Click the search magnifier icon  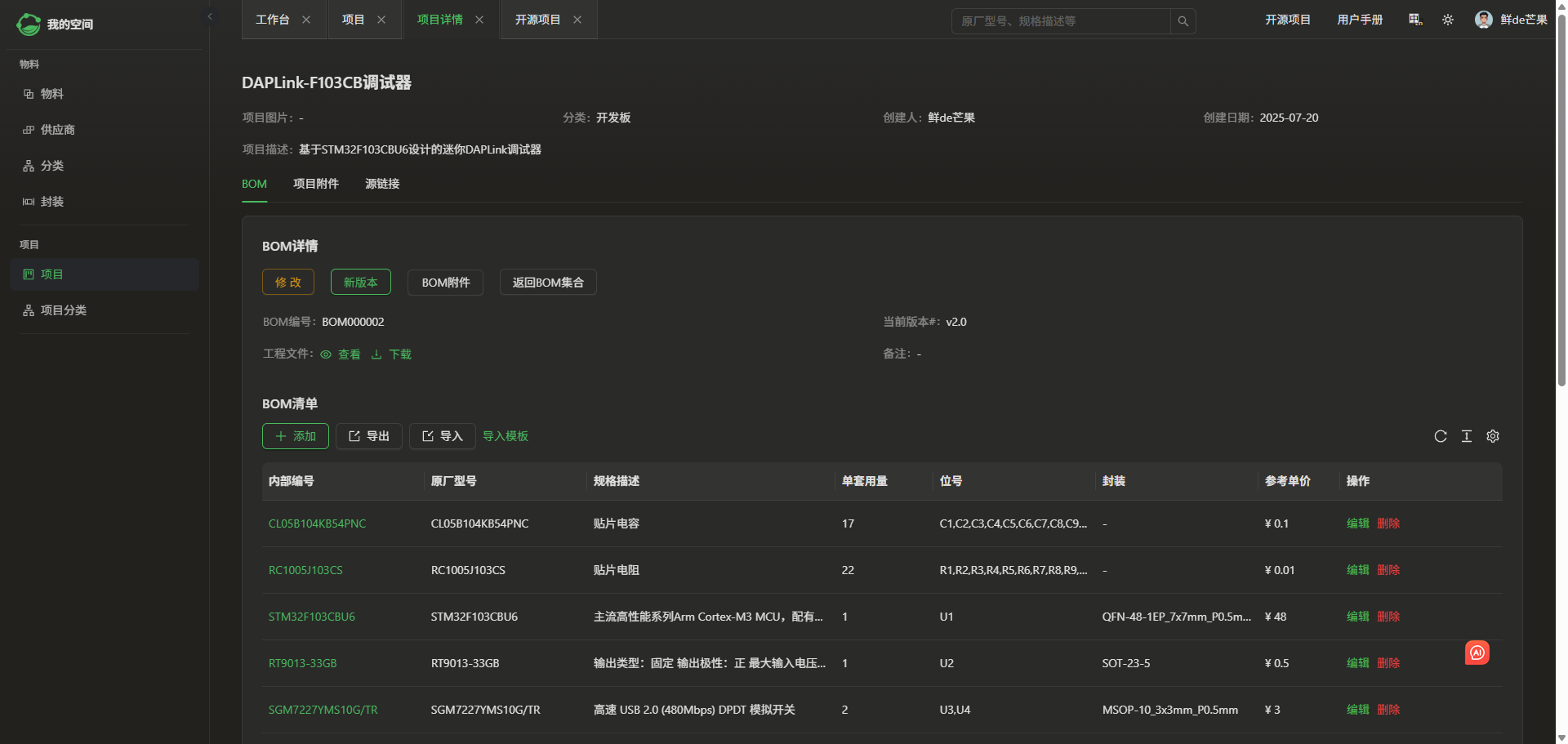[1183, 21]
